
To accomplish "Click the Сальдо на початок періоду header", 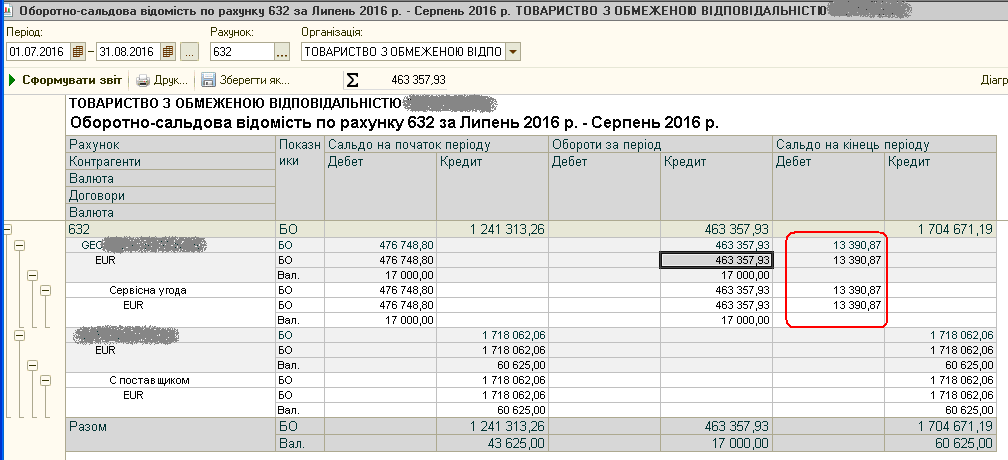I will click(436, 145).
